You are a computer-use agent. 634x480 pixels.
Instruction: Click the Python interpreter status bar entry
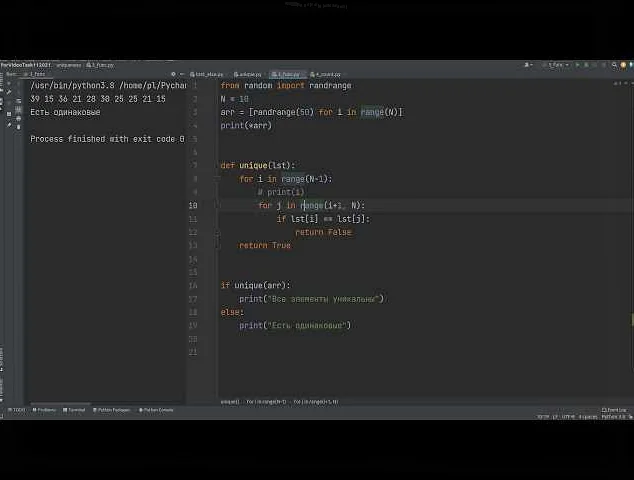click(x=613, y=417)
